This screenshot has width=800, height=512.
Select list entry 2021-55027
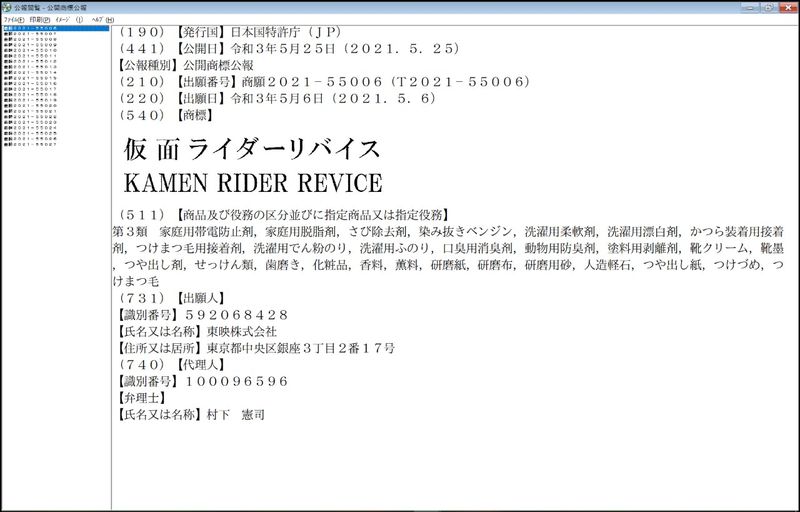pos(30,144)
